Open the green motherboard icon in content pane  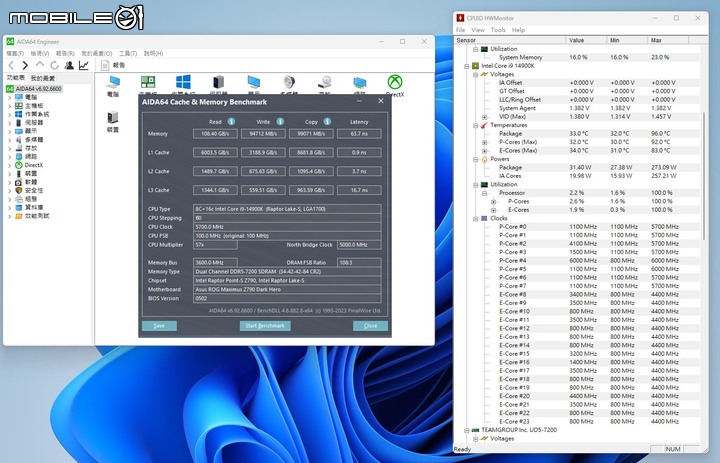pos(148,82)
